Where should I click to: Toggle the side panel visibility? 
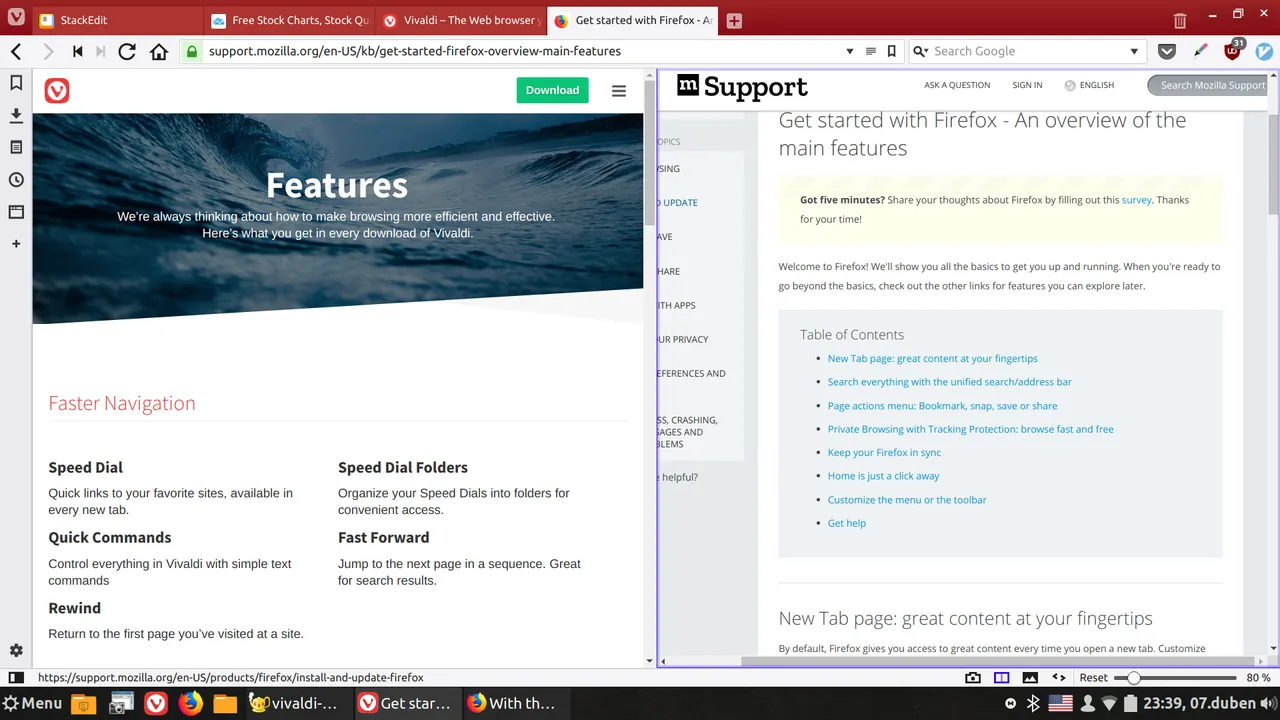click(x=16, y=677)
